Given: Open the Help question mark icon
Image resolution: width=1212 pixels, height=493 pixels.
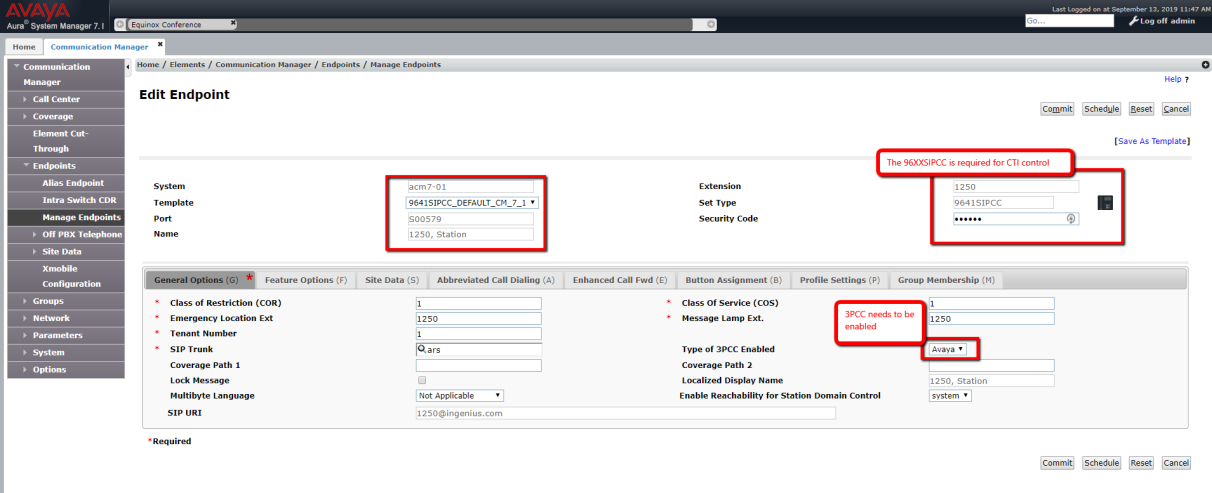Looking at the screenshot, I should pos(1186,80).
